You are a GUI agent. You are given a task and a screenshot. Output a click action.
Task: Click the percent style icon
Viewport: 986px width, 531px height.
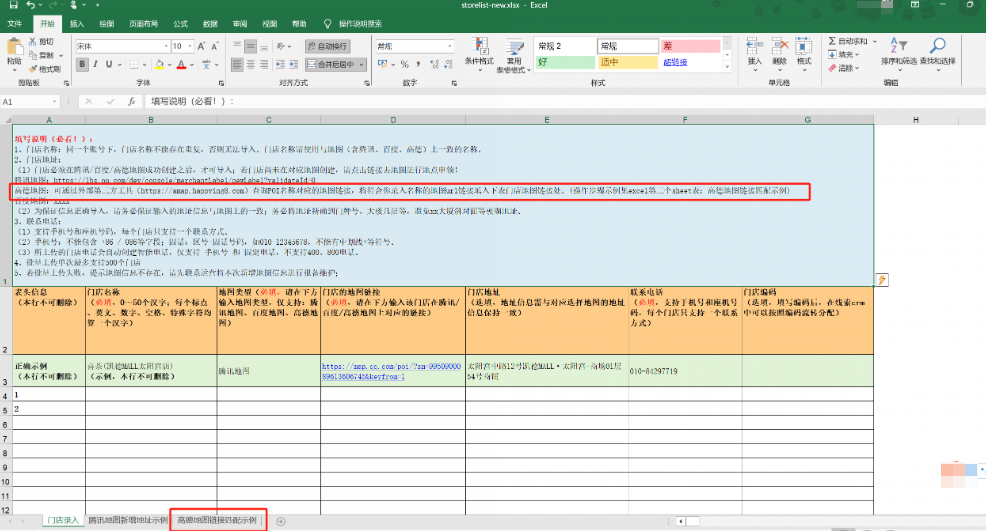404,64
